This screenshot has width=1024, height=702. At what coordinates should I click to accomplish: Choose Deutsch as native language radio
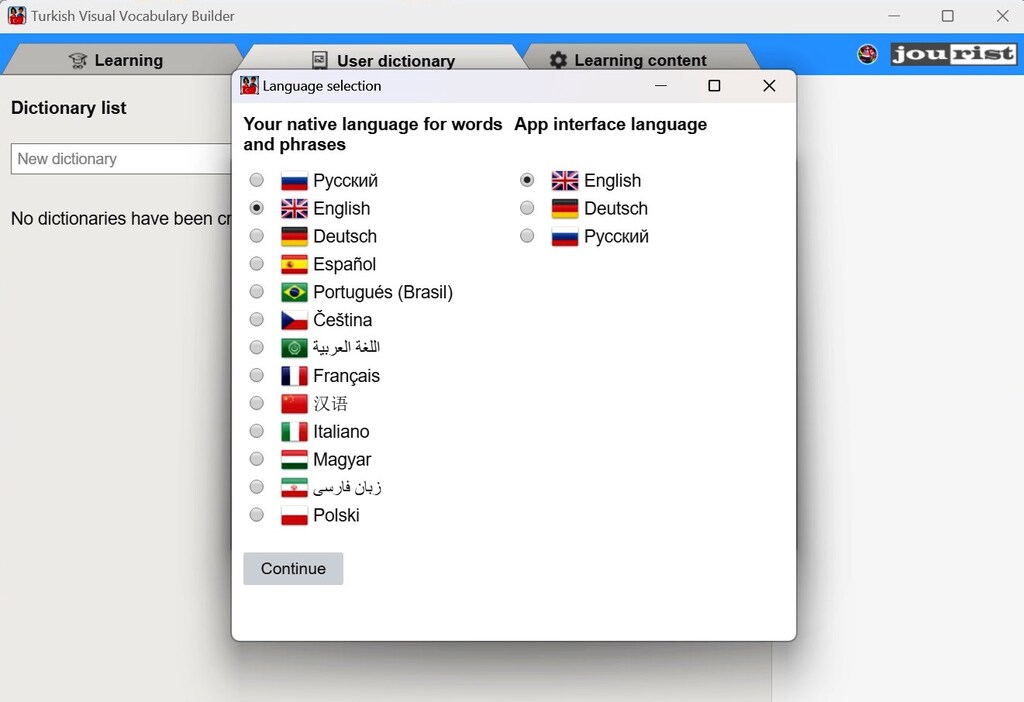pyautogui.click(x=257, y=235)
